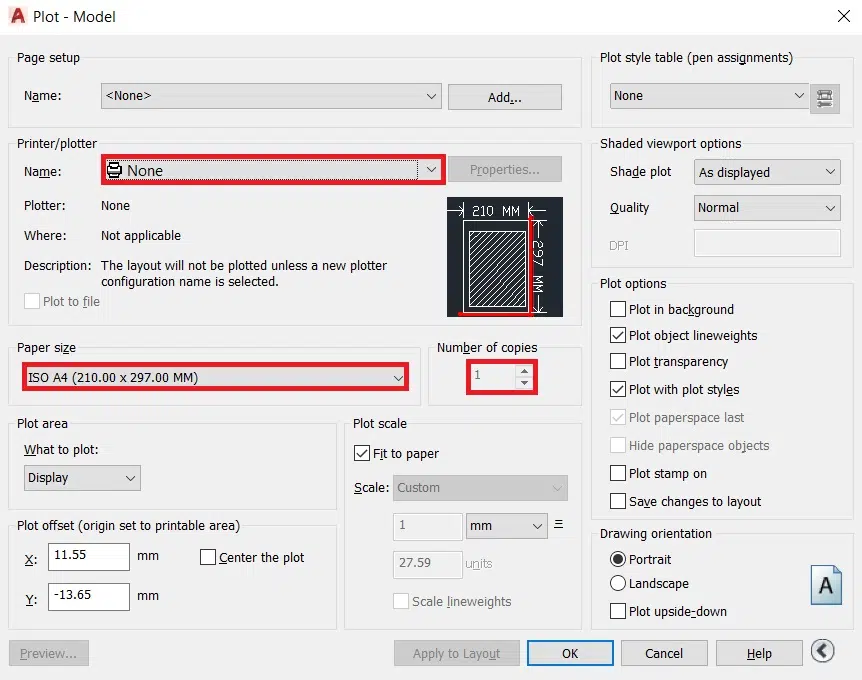Click the scale equals icon beside mm

click(559, 525)
